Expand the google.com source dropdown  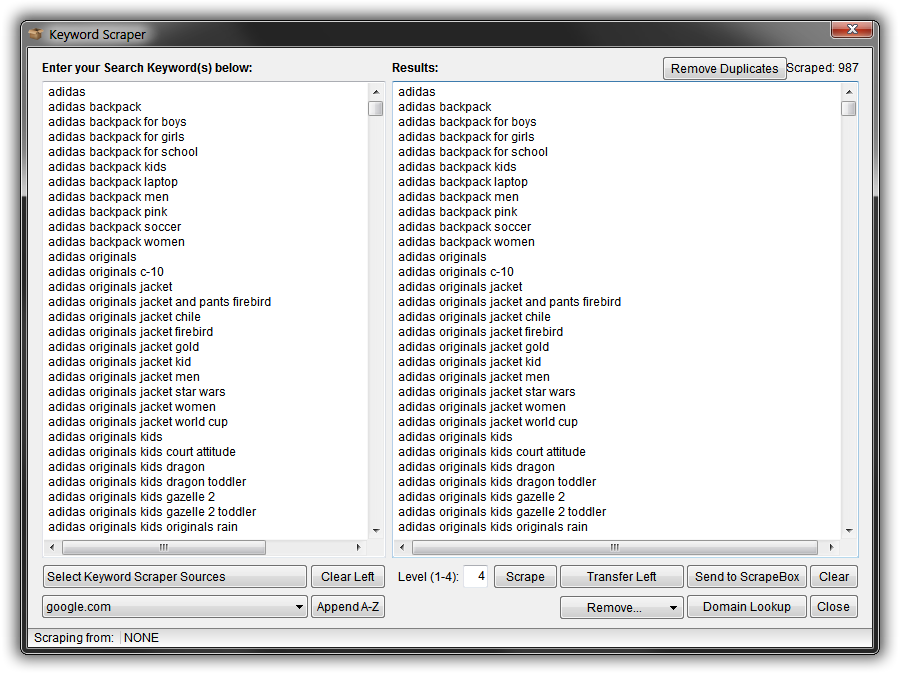point(174,607)
